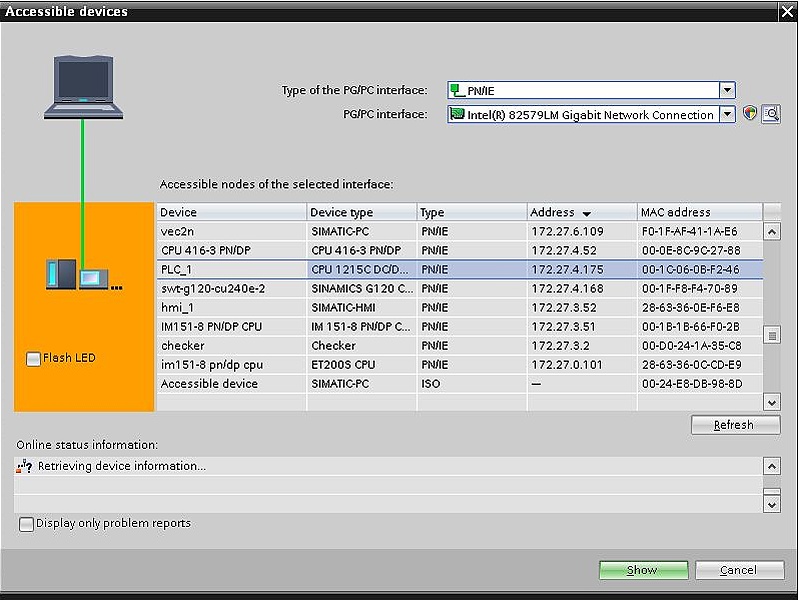Click MAC address 00-D0-24-1A-35-C8
800x600 pixels.
tap(691, 345)
